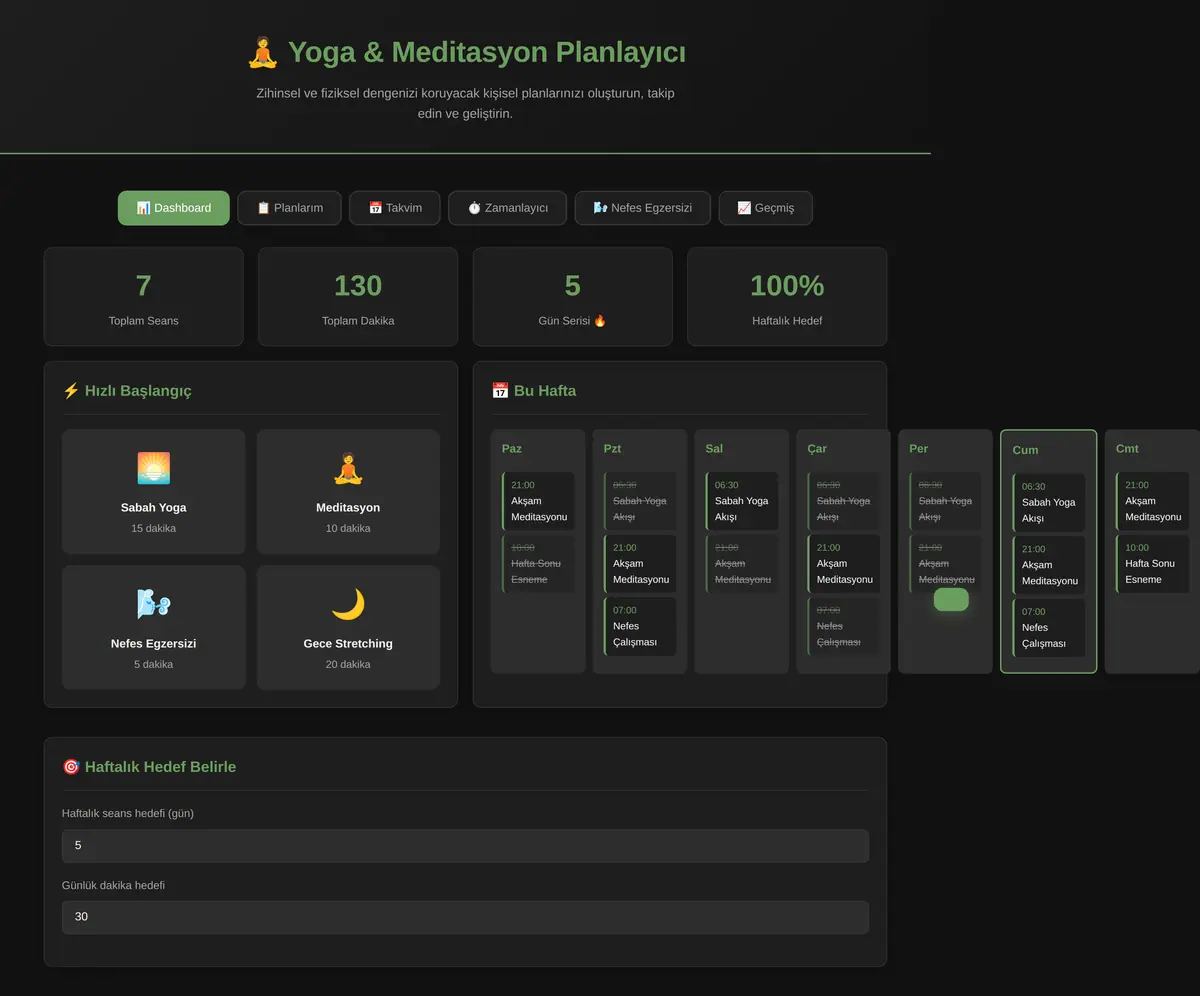Click the target icon beside Haftalık Hedef Belirle

coord(71,767)
